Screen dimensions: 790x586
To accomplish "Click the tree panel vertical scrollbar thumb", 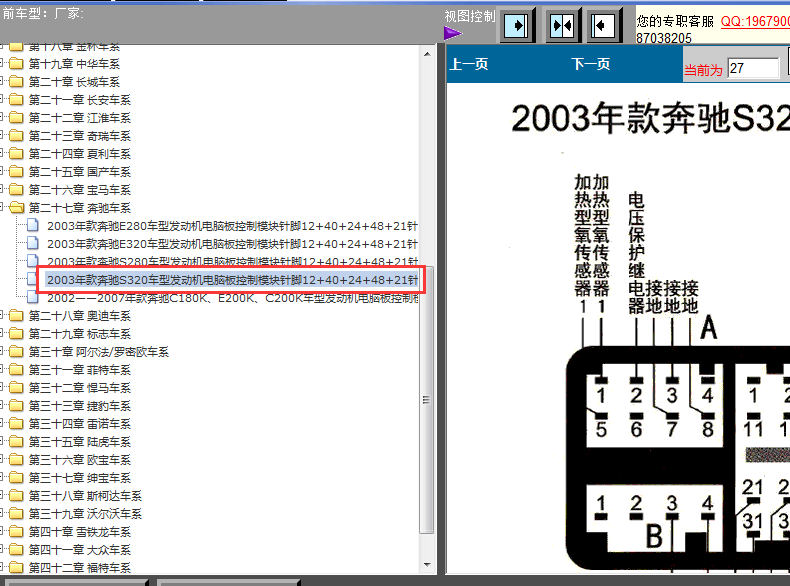I will tap(427, 400).
